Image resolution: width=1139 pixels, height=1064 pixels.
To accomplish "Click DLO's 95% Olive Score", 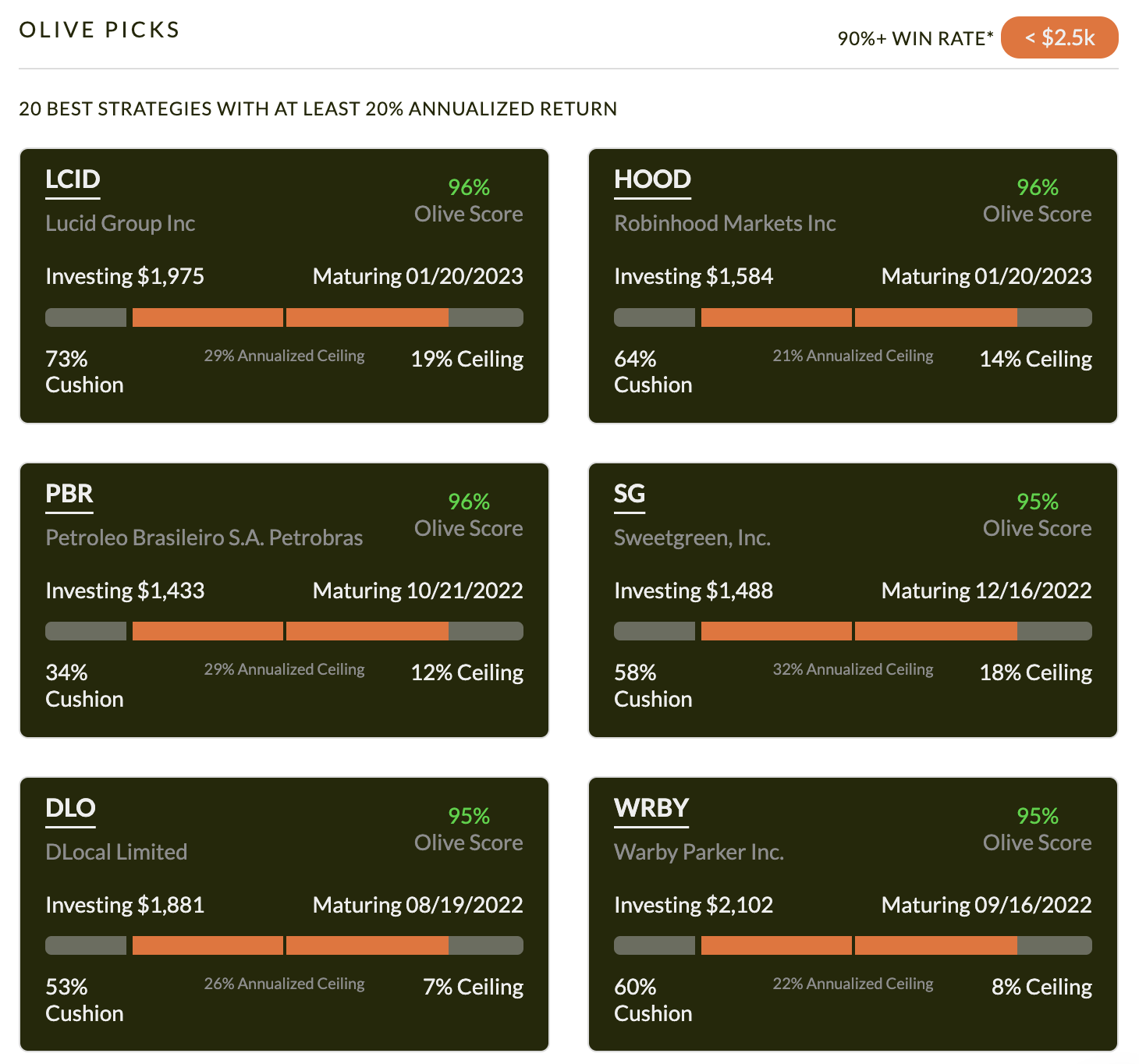I will [x=469, y=829].
